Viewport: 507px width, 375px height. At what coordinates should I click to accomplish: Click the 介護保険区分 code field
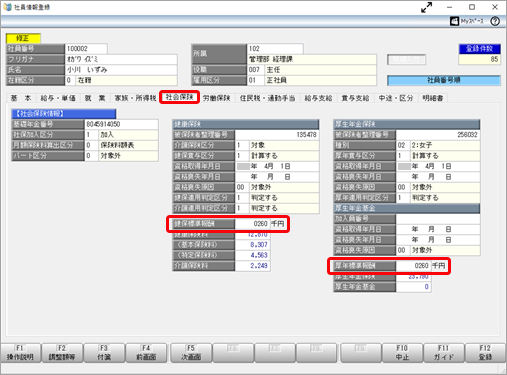coord(242,145)
